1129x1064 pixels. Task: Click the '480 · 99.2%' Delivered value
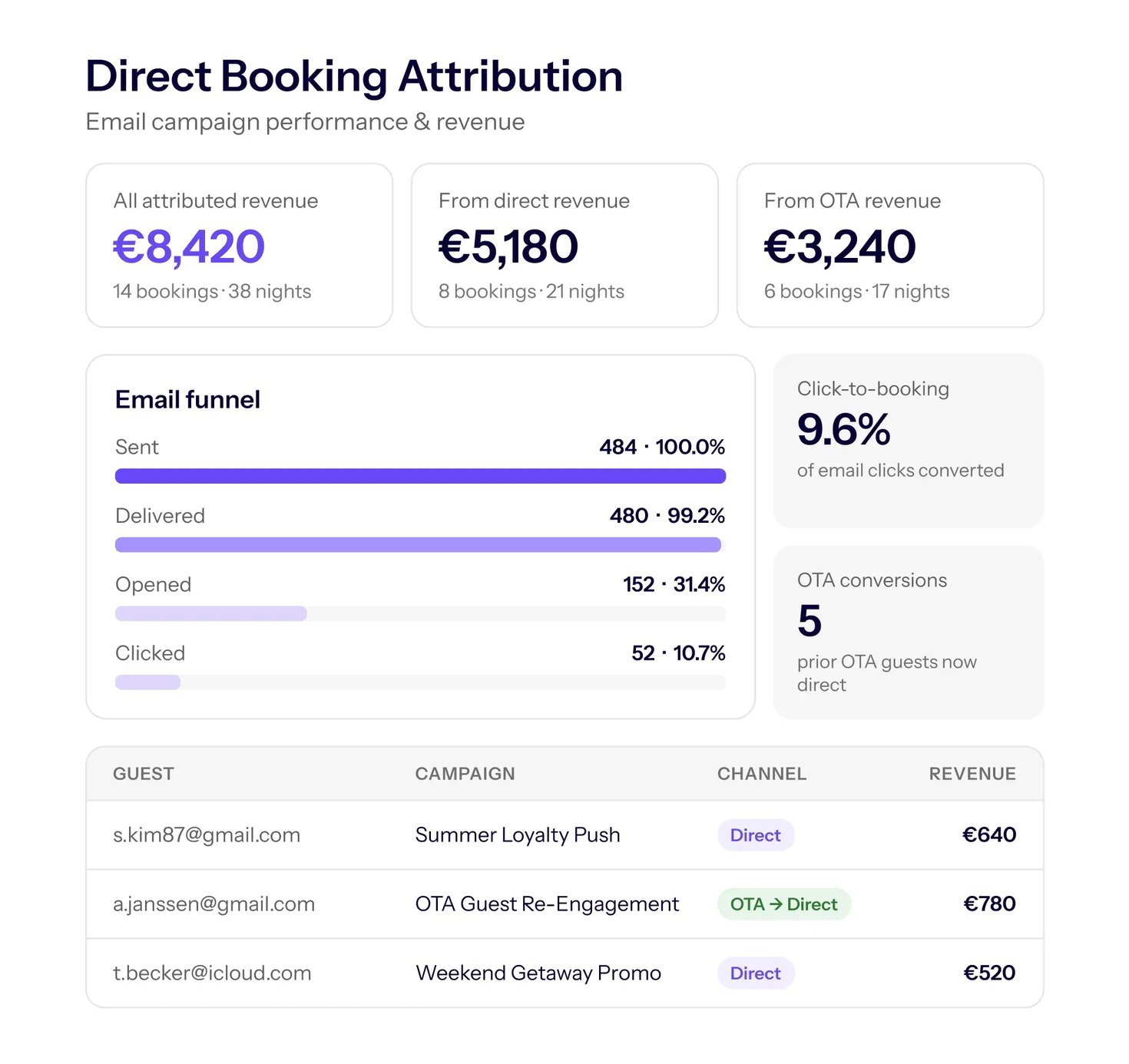[667, 516]
